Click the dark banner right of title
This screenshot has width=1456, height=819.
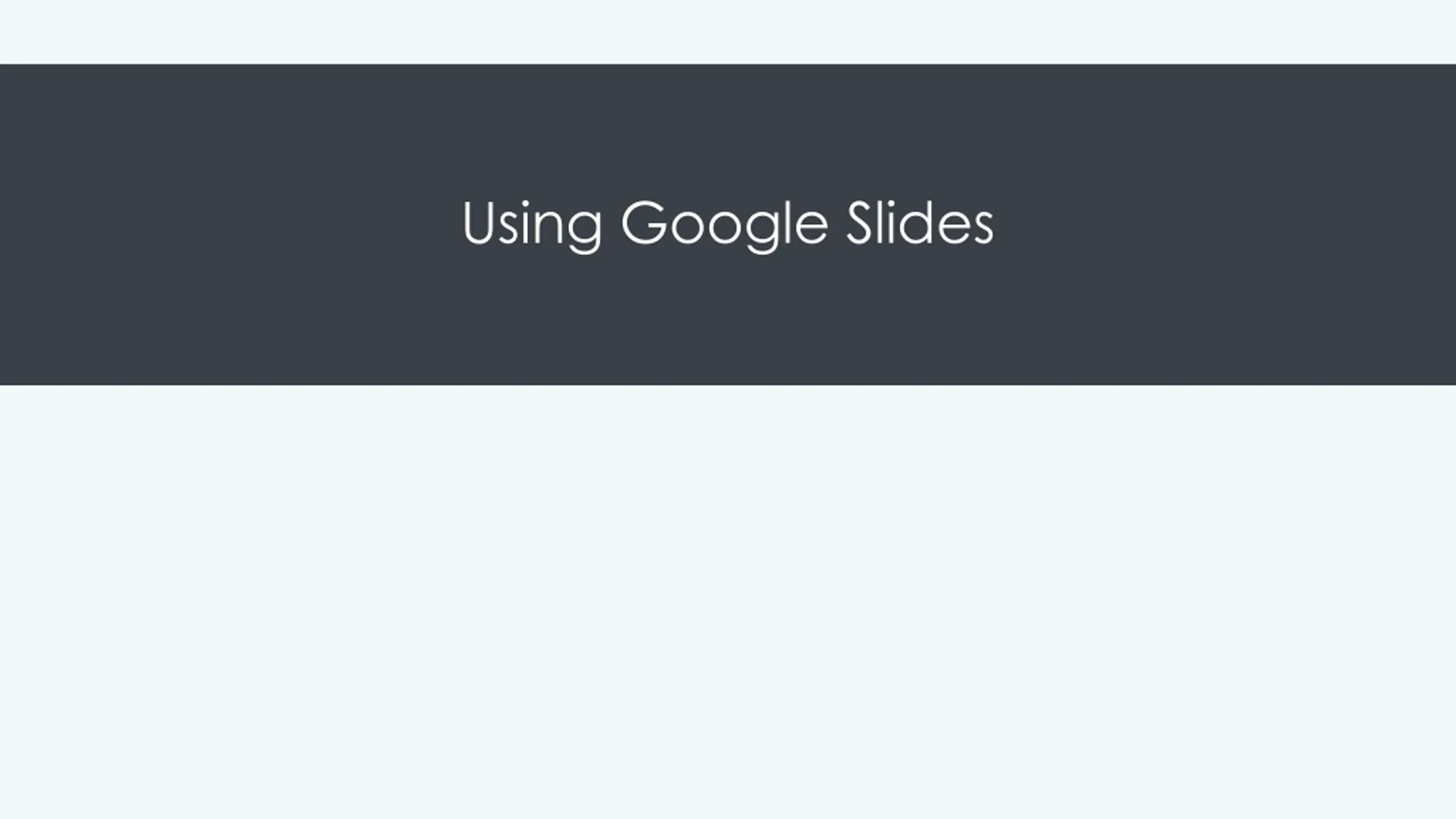coord(1223,225)
